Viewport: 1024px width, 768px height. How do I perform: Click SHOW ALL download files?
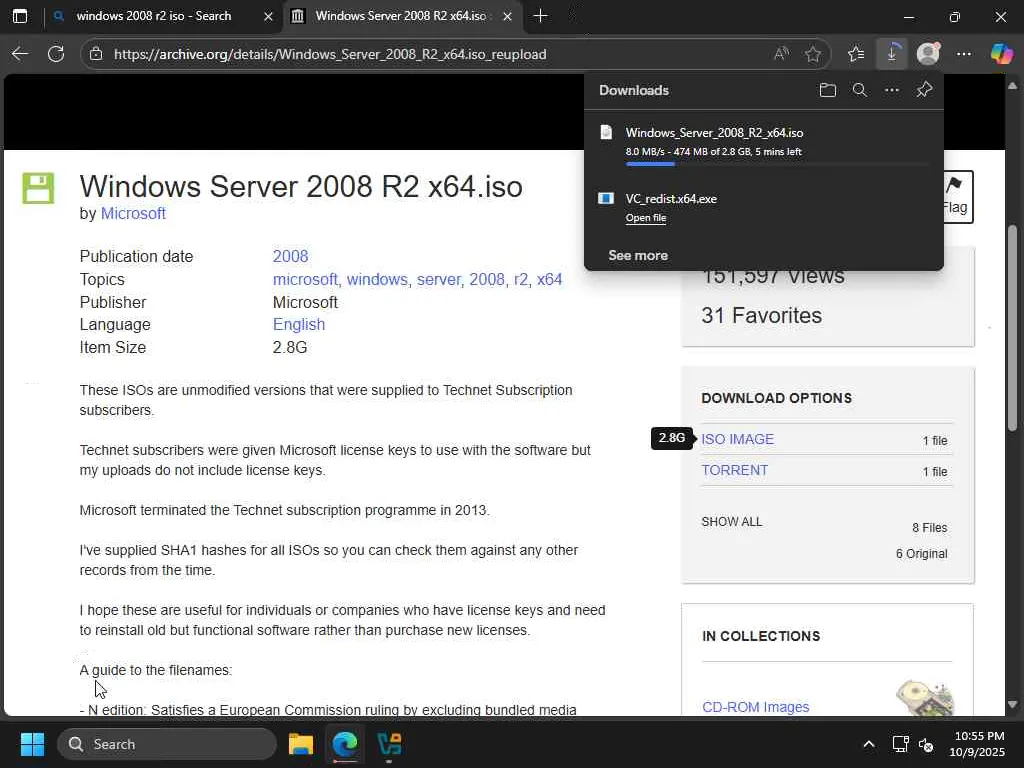731,522
